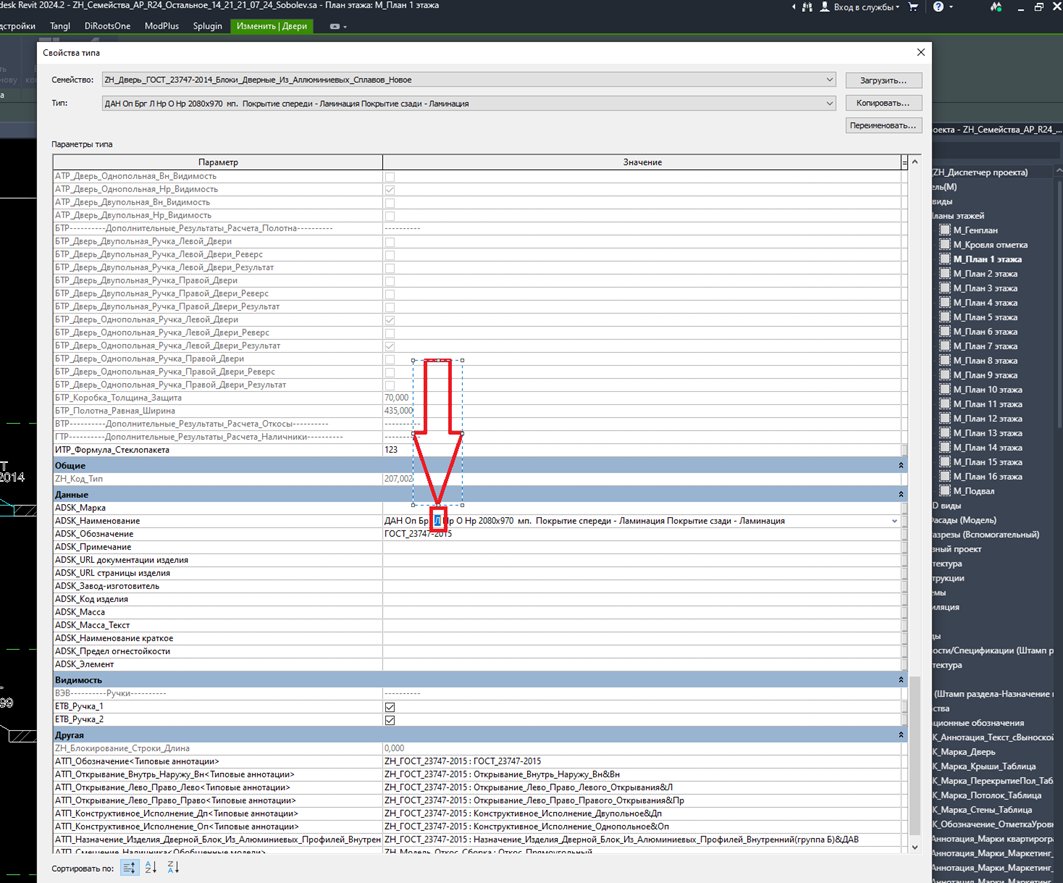
Task: Open the Tangl ribbon tab
Action: pos(60,26)
